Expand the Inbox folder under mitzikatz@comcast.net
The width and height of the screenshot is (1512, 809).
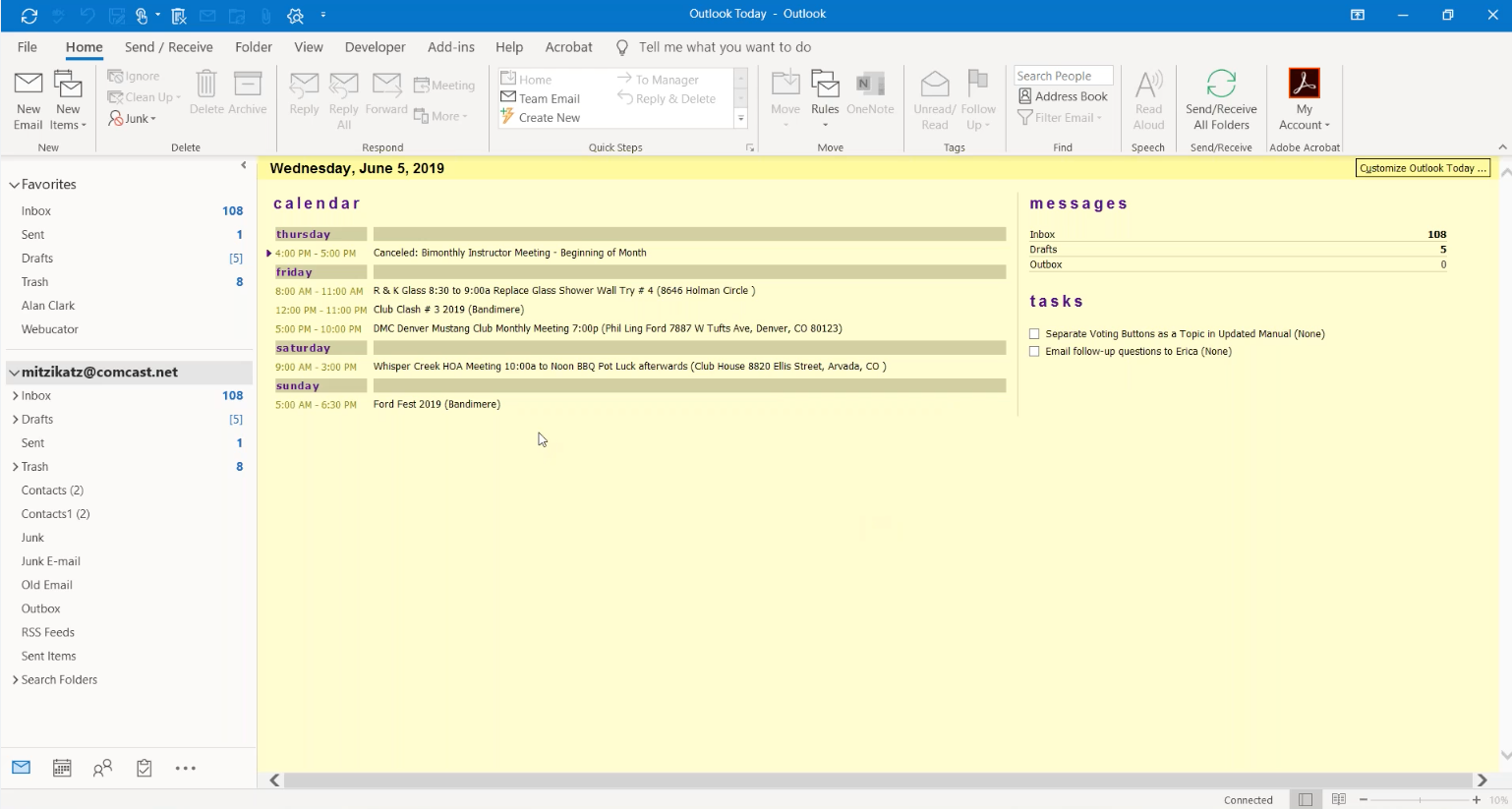coord(15,395)
